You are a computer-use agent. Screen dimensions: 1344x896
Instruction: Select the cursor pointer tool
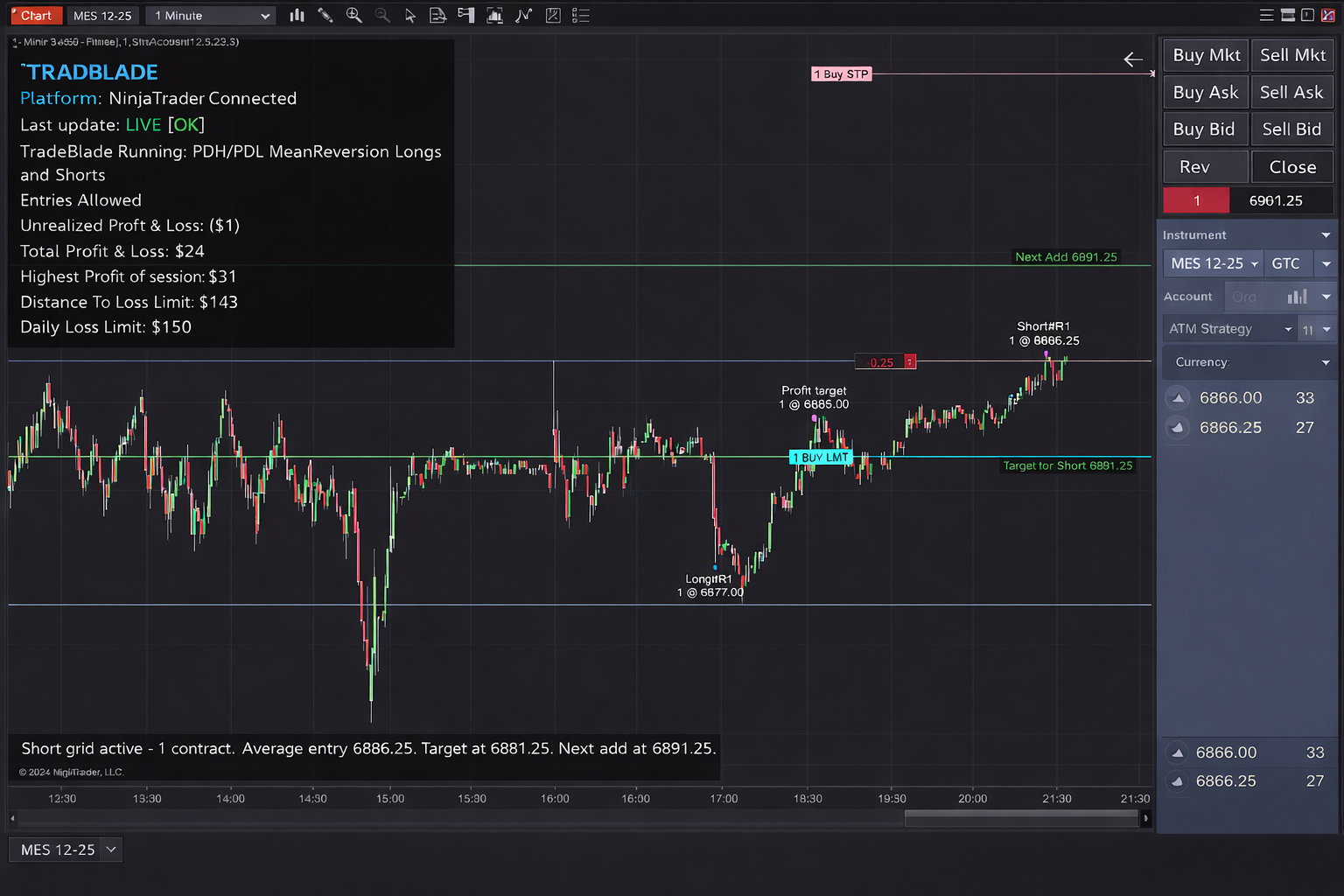410,15
